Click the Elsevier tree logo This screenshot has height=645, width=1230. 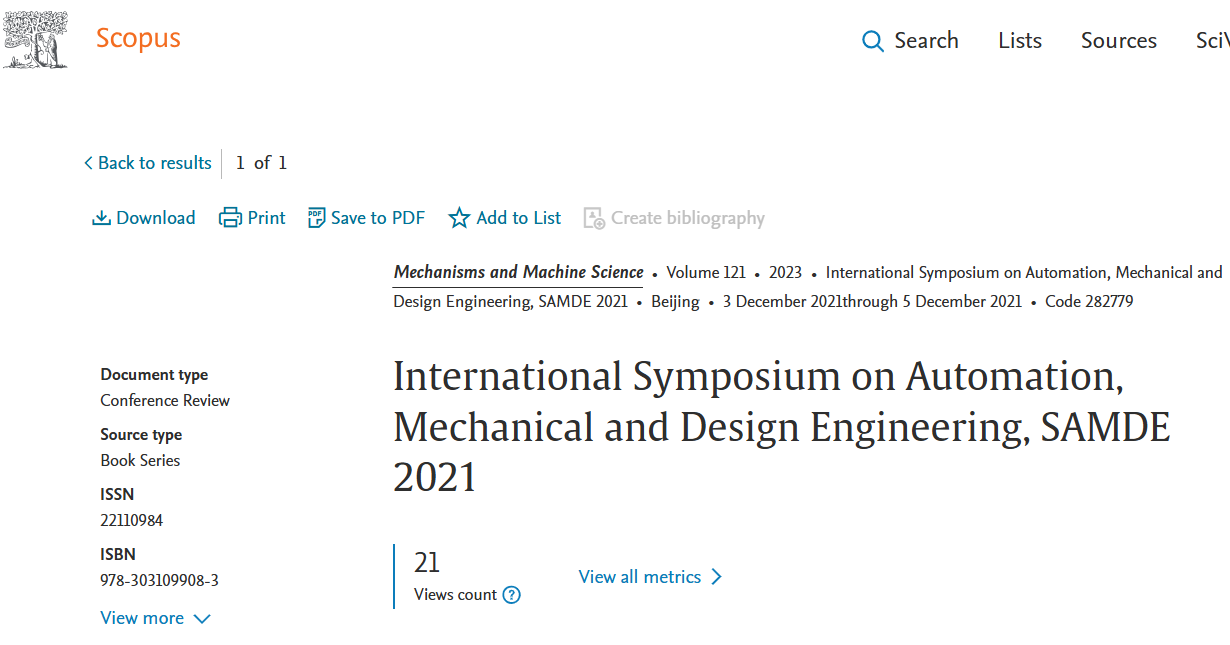coord(36,40)
